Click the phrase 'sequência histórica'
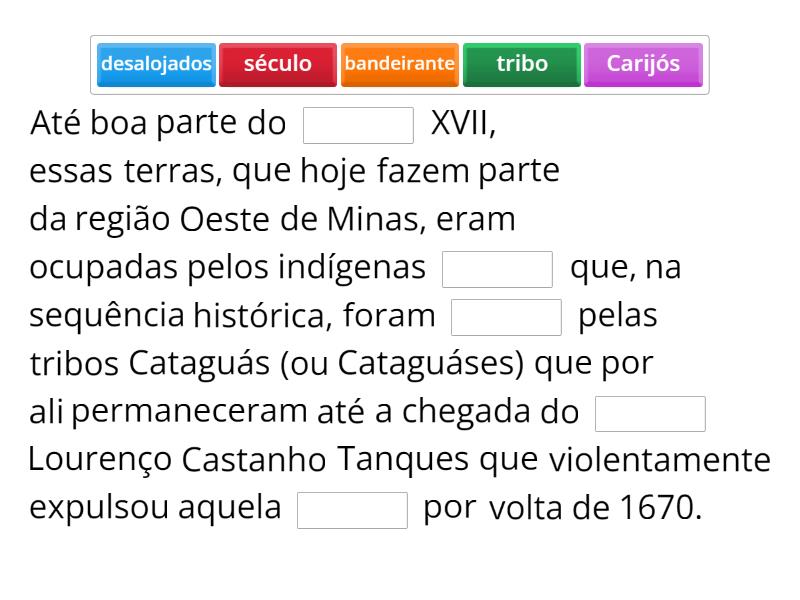Screen dimensions: 800x600 click(182, 316)
